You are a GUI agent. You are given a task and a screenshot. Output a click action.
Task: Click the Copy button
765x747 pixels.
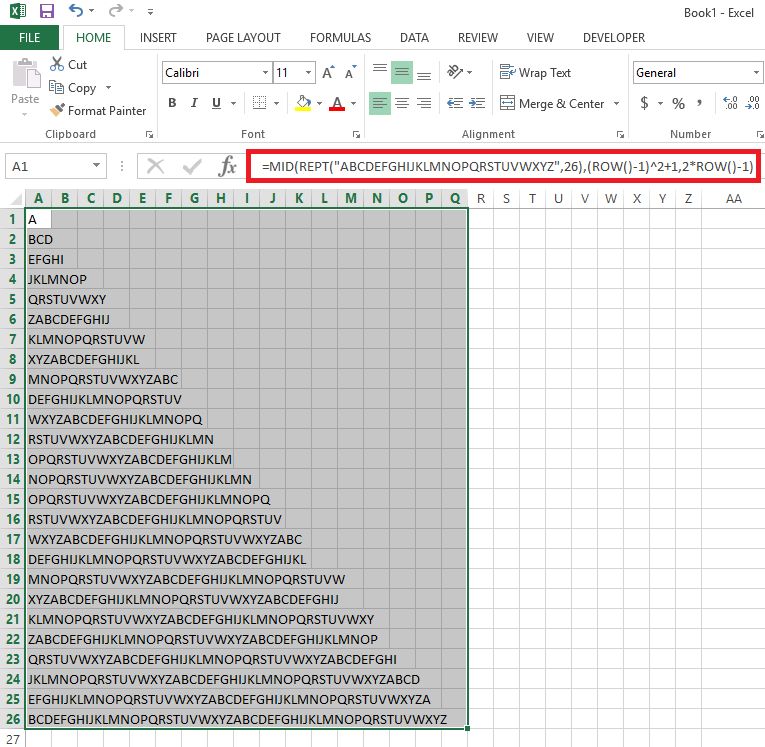pos(73,88)
